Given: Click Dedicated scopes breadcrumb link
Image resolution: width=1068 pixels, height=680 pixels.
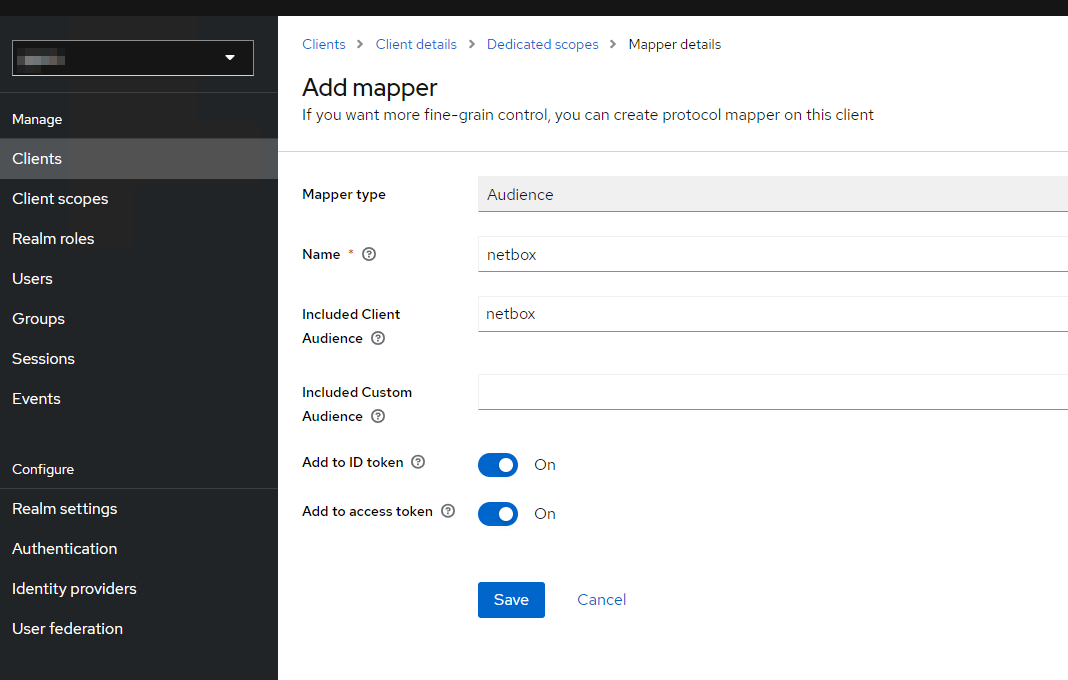Looking at the screenshot, I should (x=542, y=44).
